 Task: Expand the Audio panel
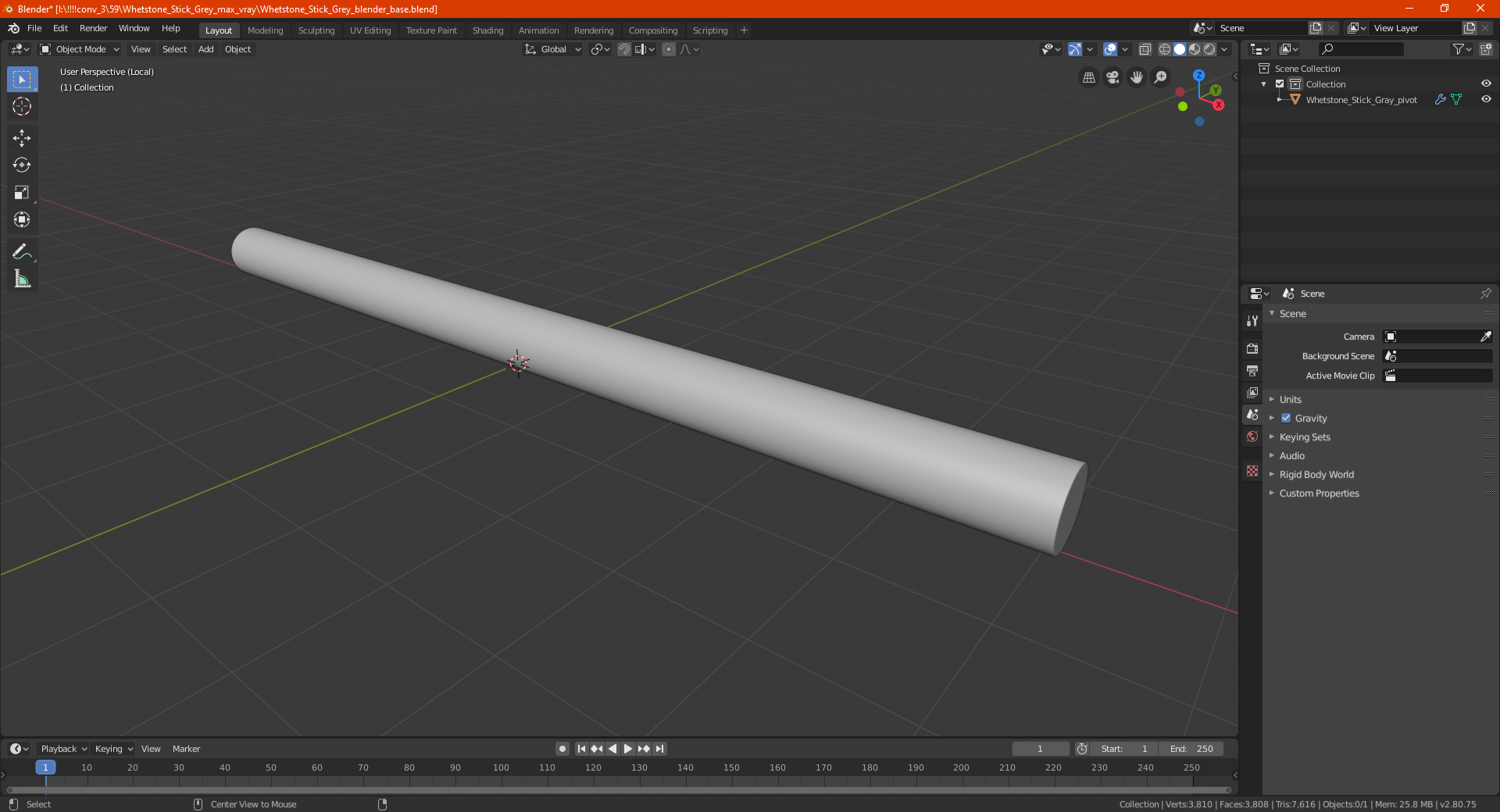(x=1291, y=456)
